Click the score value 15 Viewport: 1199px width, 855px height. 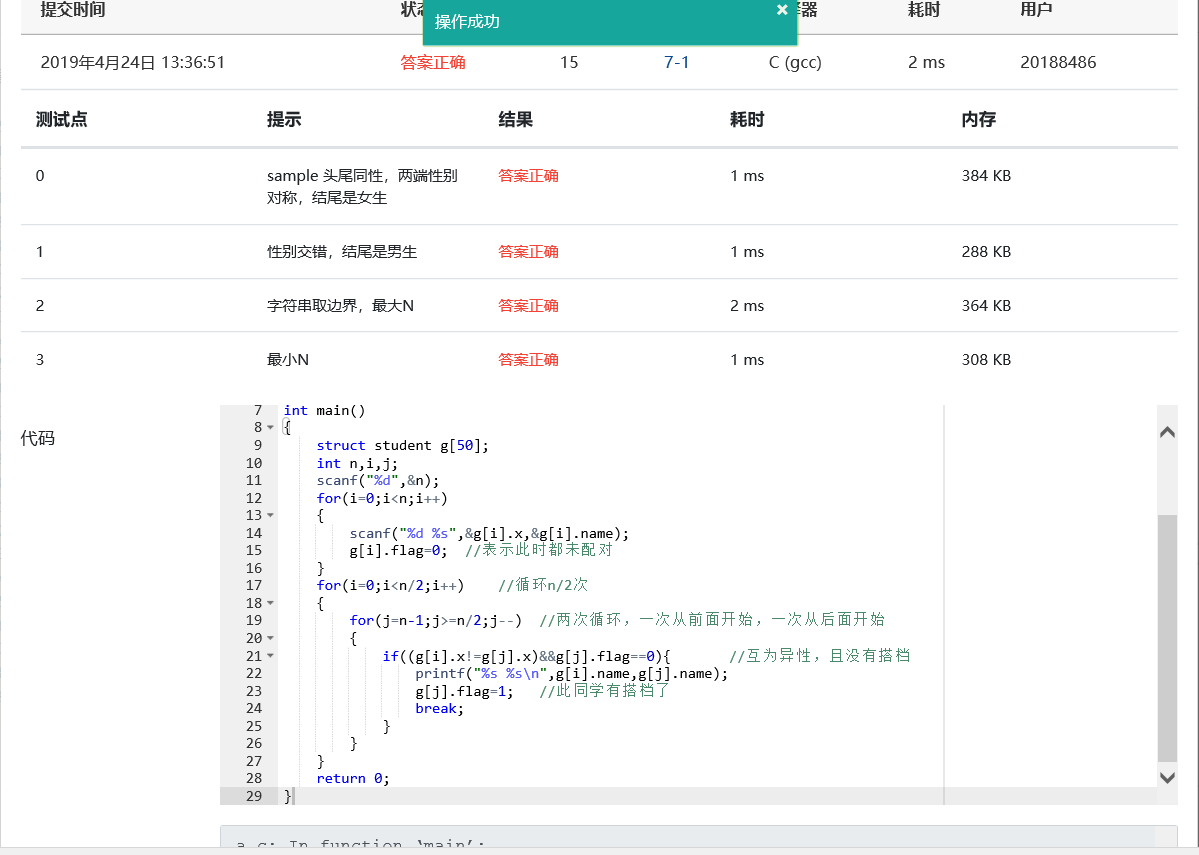pyautogui.click(x=569, y=62)
